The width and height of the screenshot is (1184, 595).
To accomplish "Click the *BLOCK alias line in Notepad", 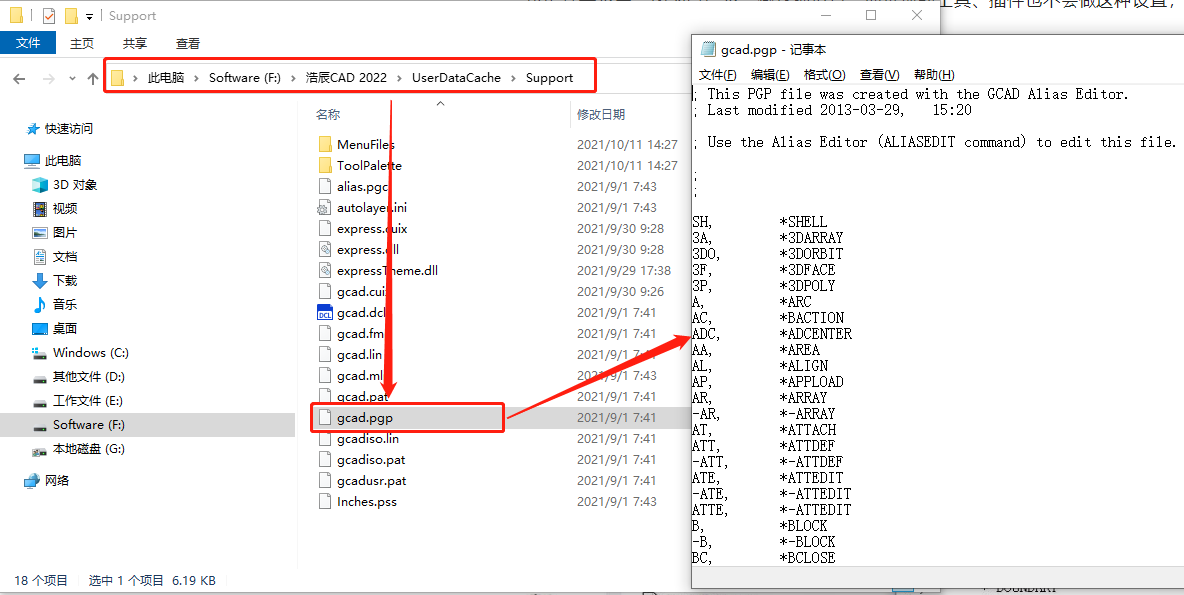I will pos(803,526).
